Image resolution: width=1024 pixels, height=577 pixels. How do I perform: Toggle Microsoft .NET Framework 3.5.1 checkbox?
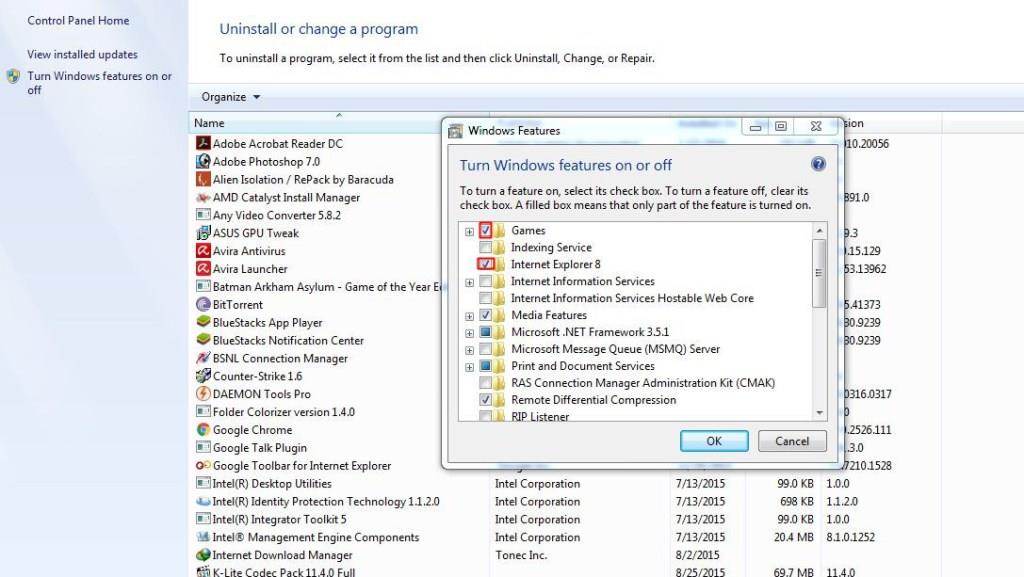485,332
